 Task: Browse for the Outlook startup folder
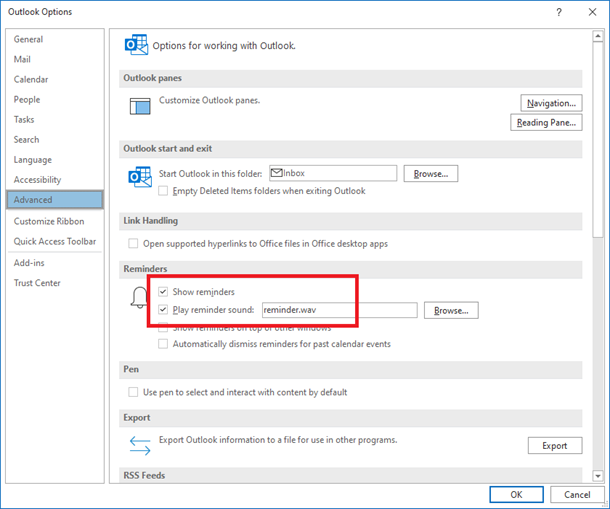click(431, 174)
